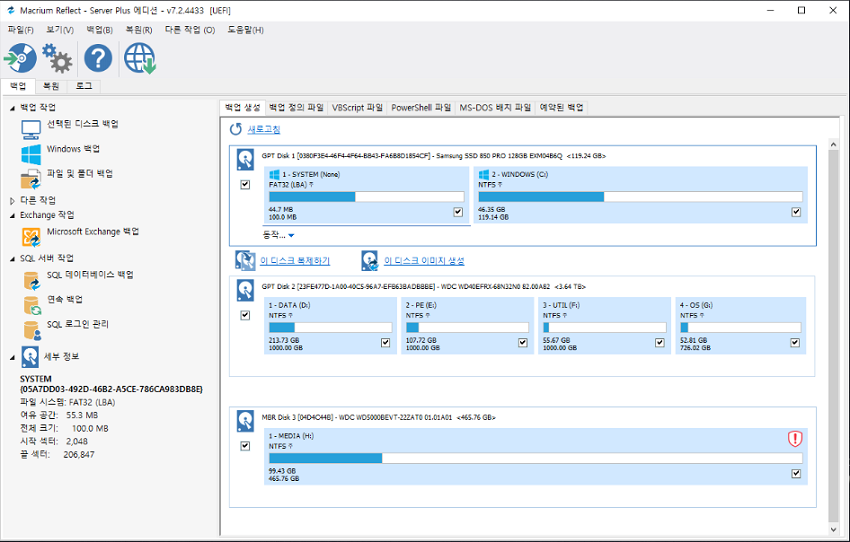Collapse the 백업 작업 tree section

tap(12, 108)
